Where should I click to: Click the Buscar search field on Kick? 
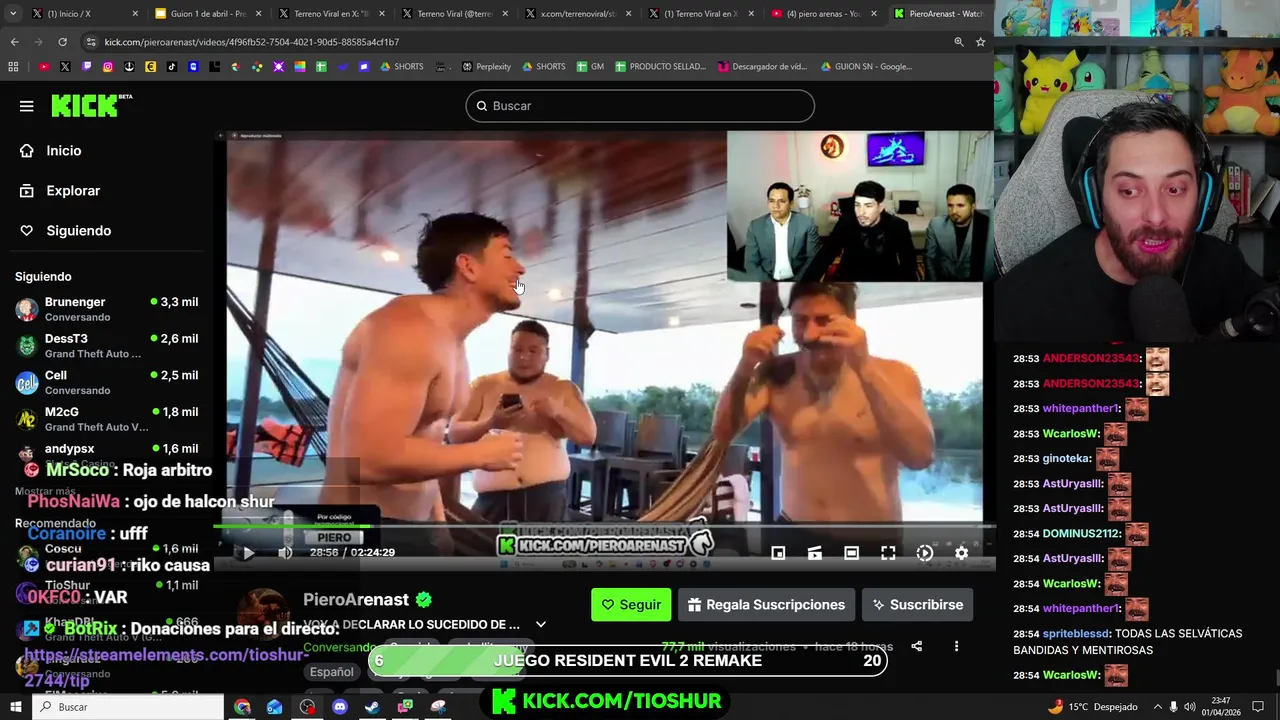[x=640, y=106]
